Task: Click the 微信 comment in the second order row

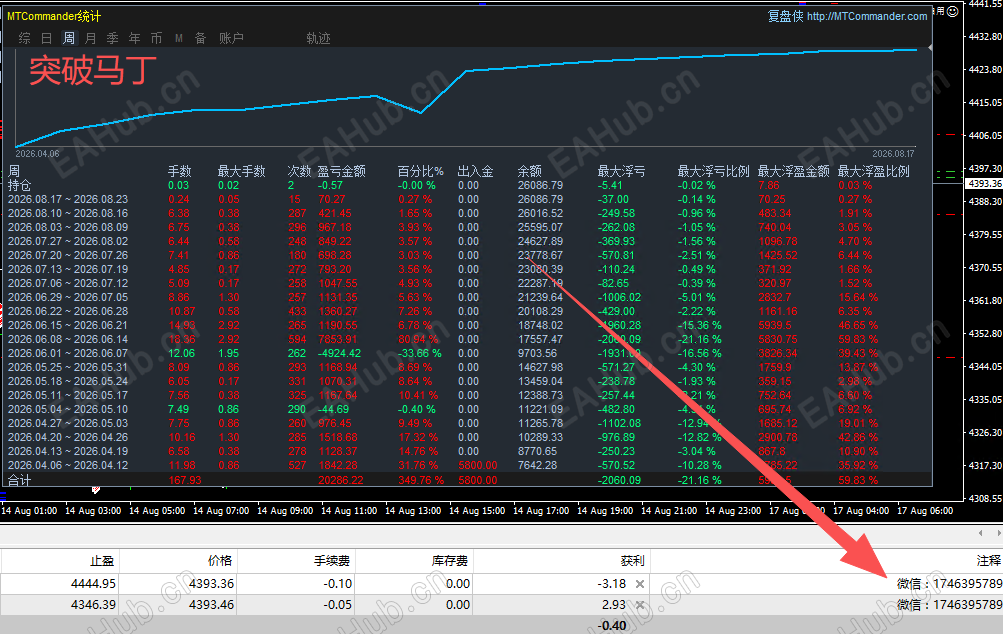Action: pyautogui.click(x=949, y=605)
